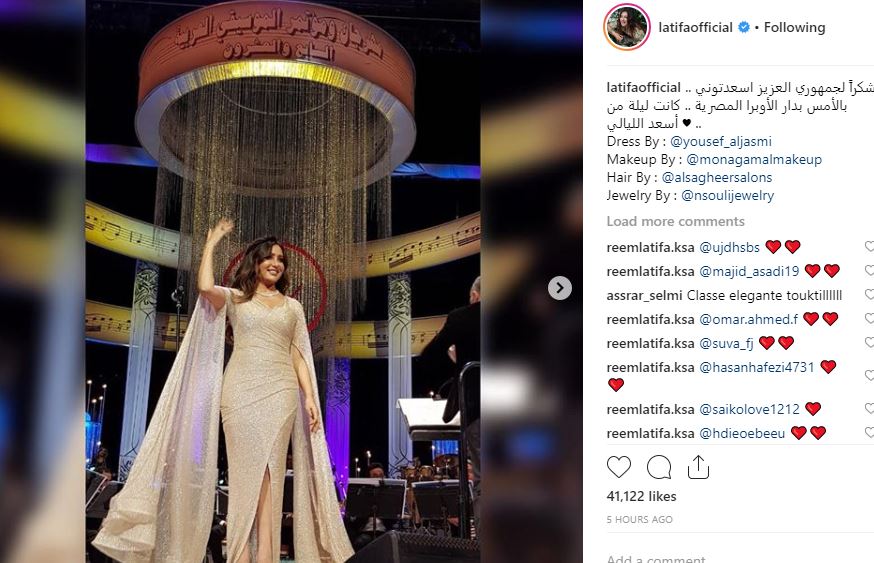Open the @monagamalmakeup profile link
Viewport: 874px width, 563px height.
(754, 159)
